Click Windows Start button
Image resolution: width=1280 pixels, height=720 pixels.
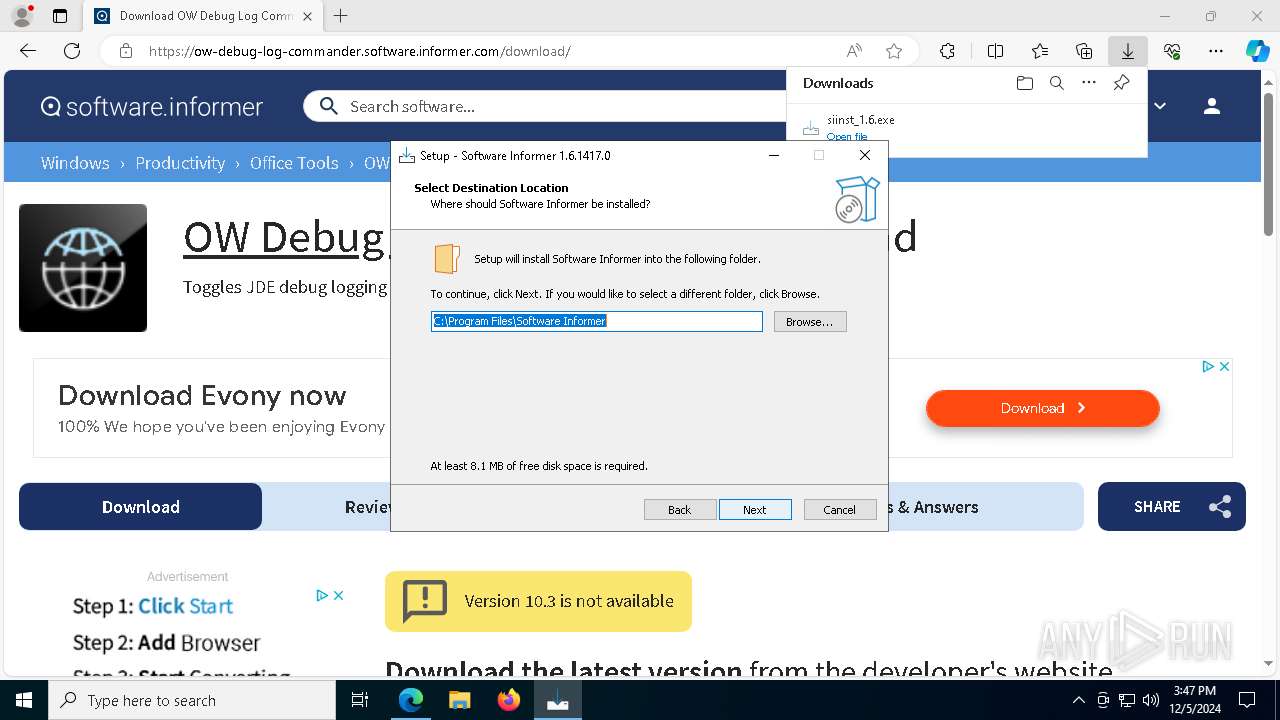(x=24, y=700)
